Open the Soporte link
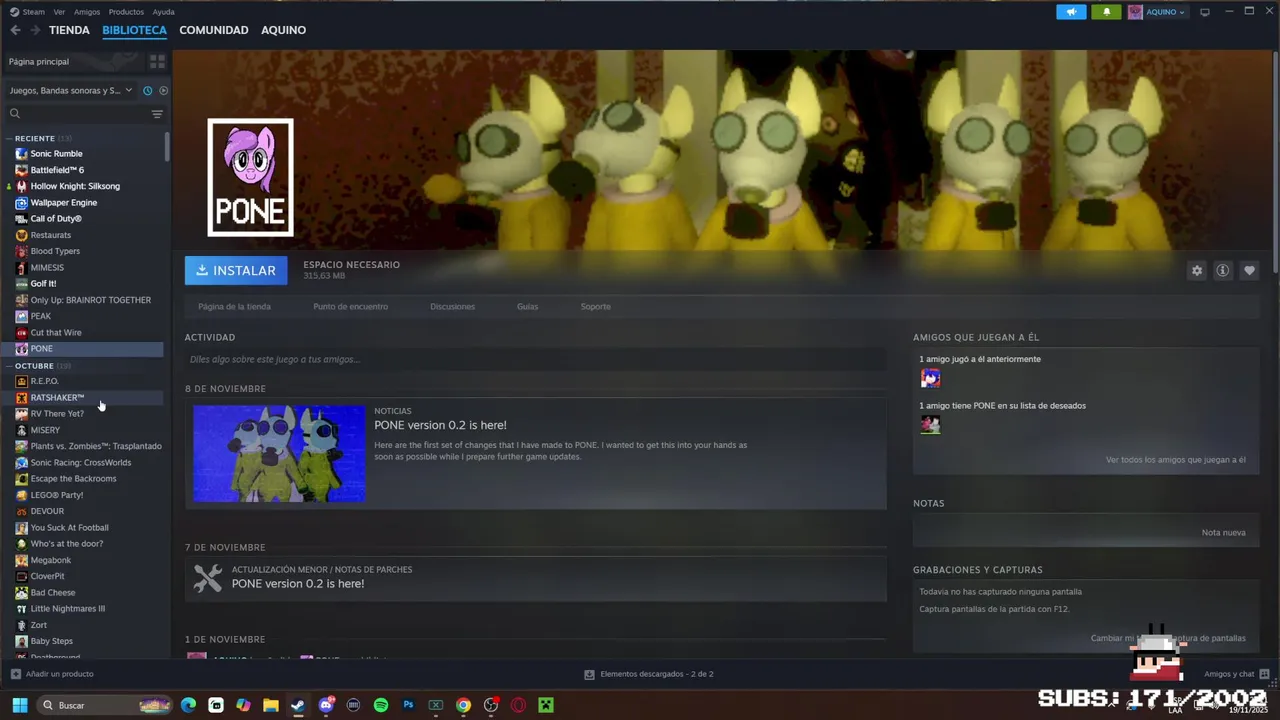 click(595, 306)
